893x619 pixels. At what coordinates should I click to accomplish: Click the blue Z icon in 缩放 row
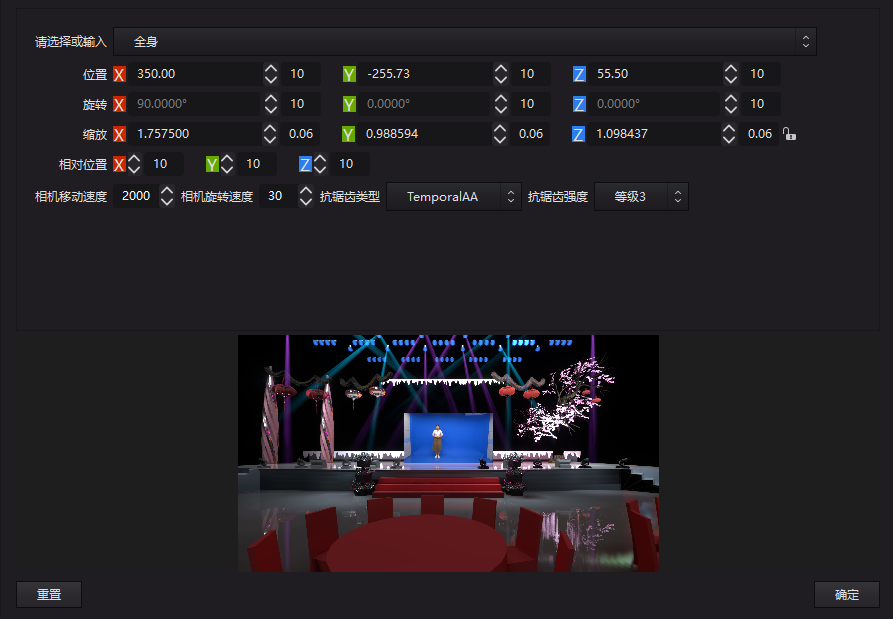578,134
